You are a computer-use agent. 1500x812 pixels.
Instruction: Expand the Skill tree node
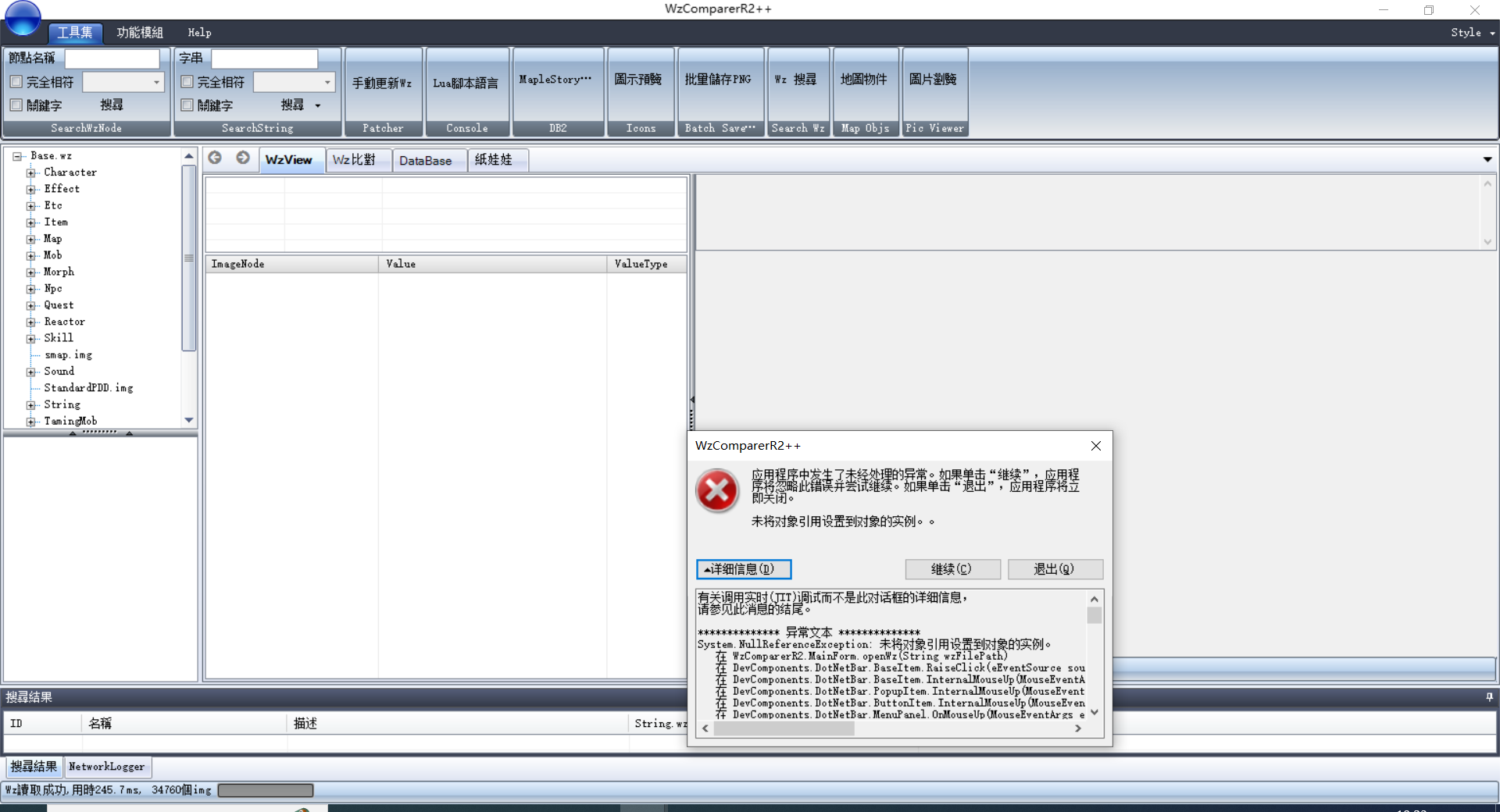pos(31,339)
